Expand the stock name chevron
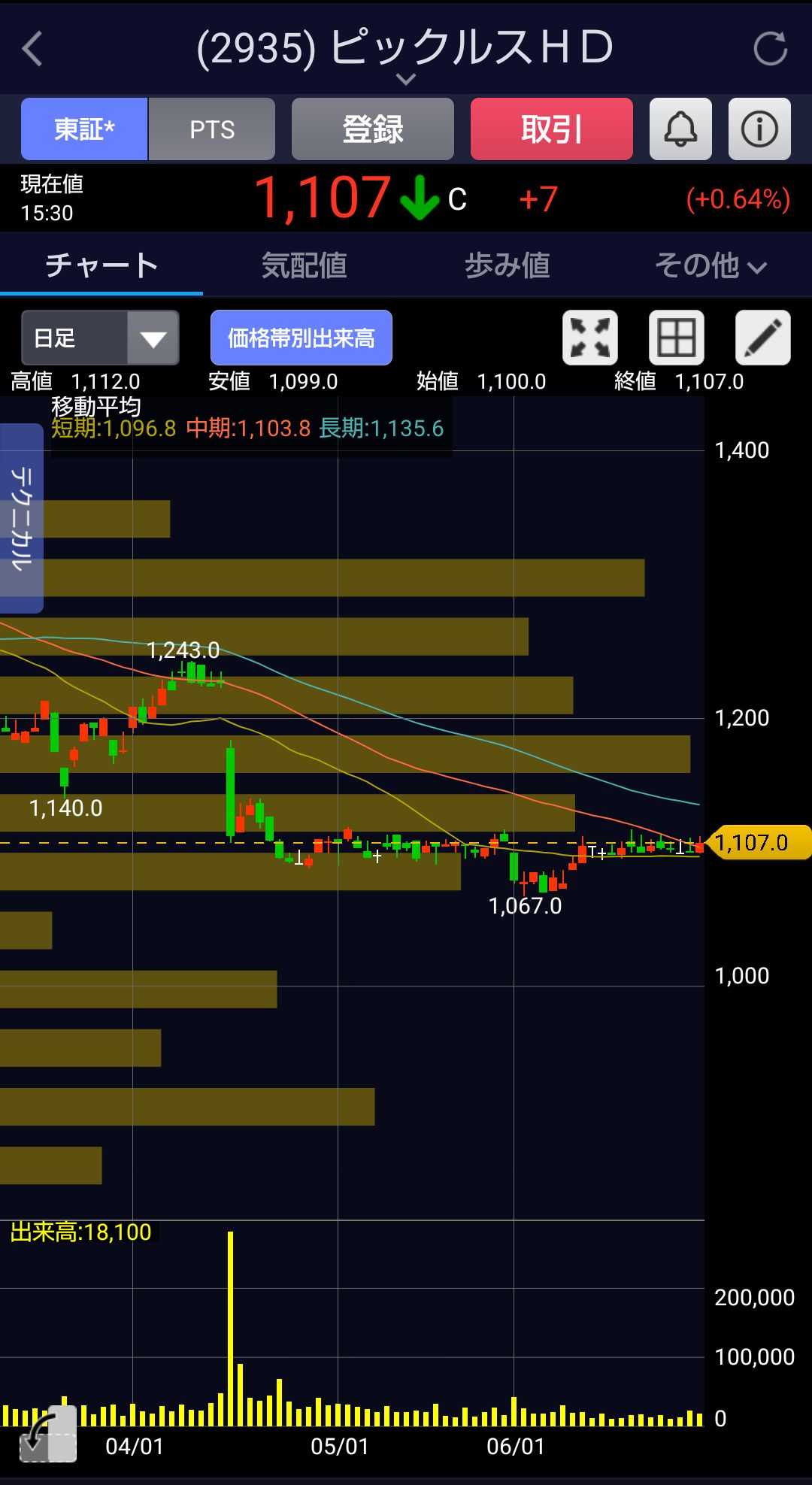This screenshot has width=812, height=1485. [406, 79]
